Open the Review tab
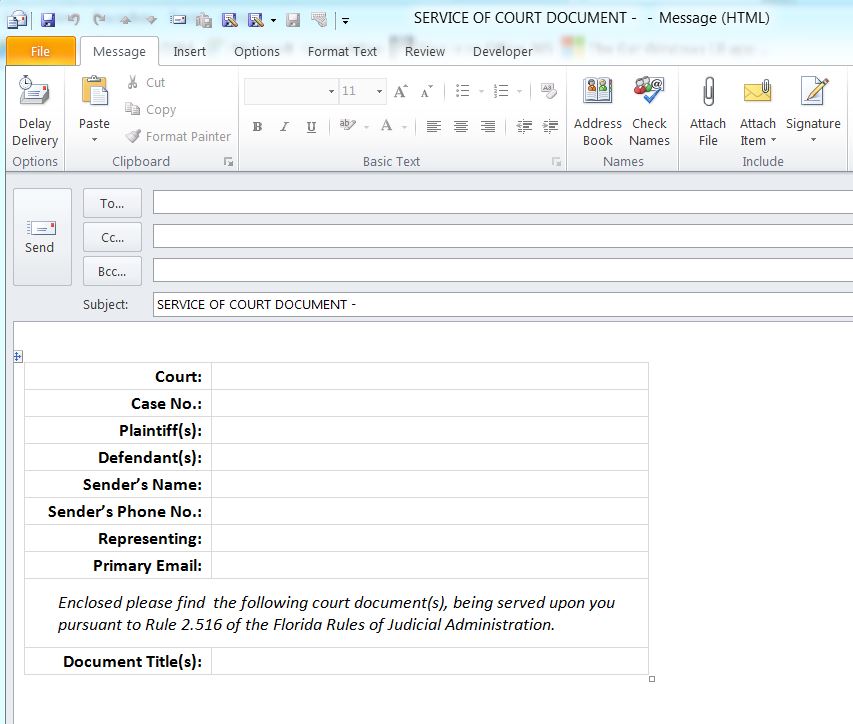Screen dimensions: 853x724 point(425,51)
